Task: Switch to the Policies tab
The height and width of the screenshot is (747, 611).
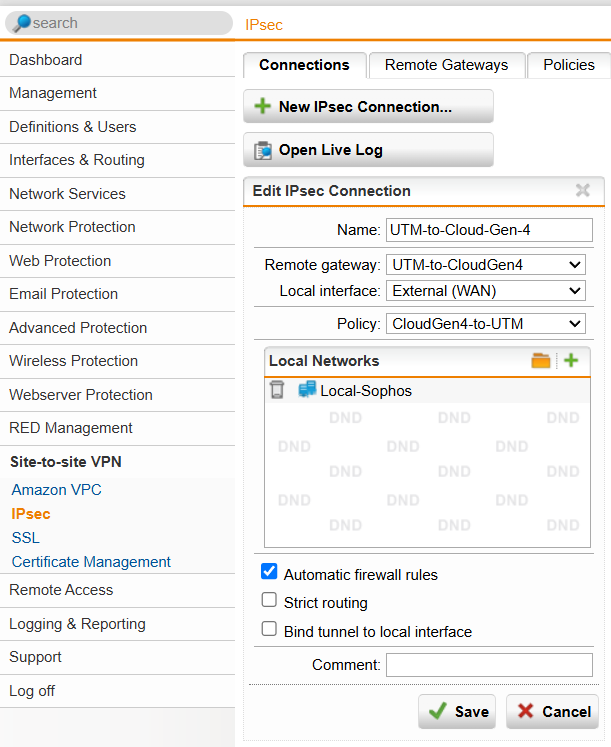Action: click(568, 65)
